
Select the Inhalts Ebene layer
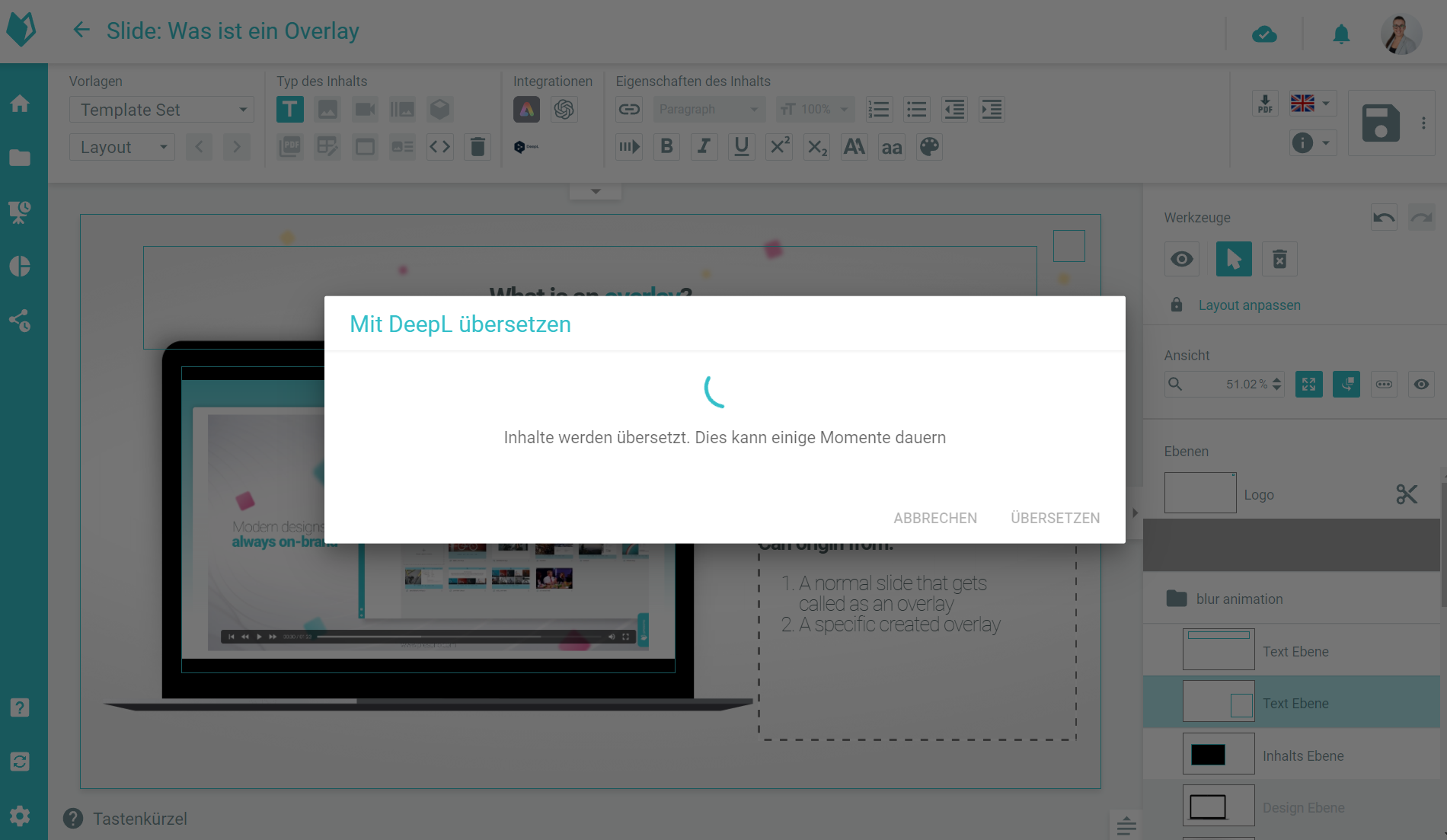tap(1292, 755)
